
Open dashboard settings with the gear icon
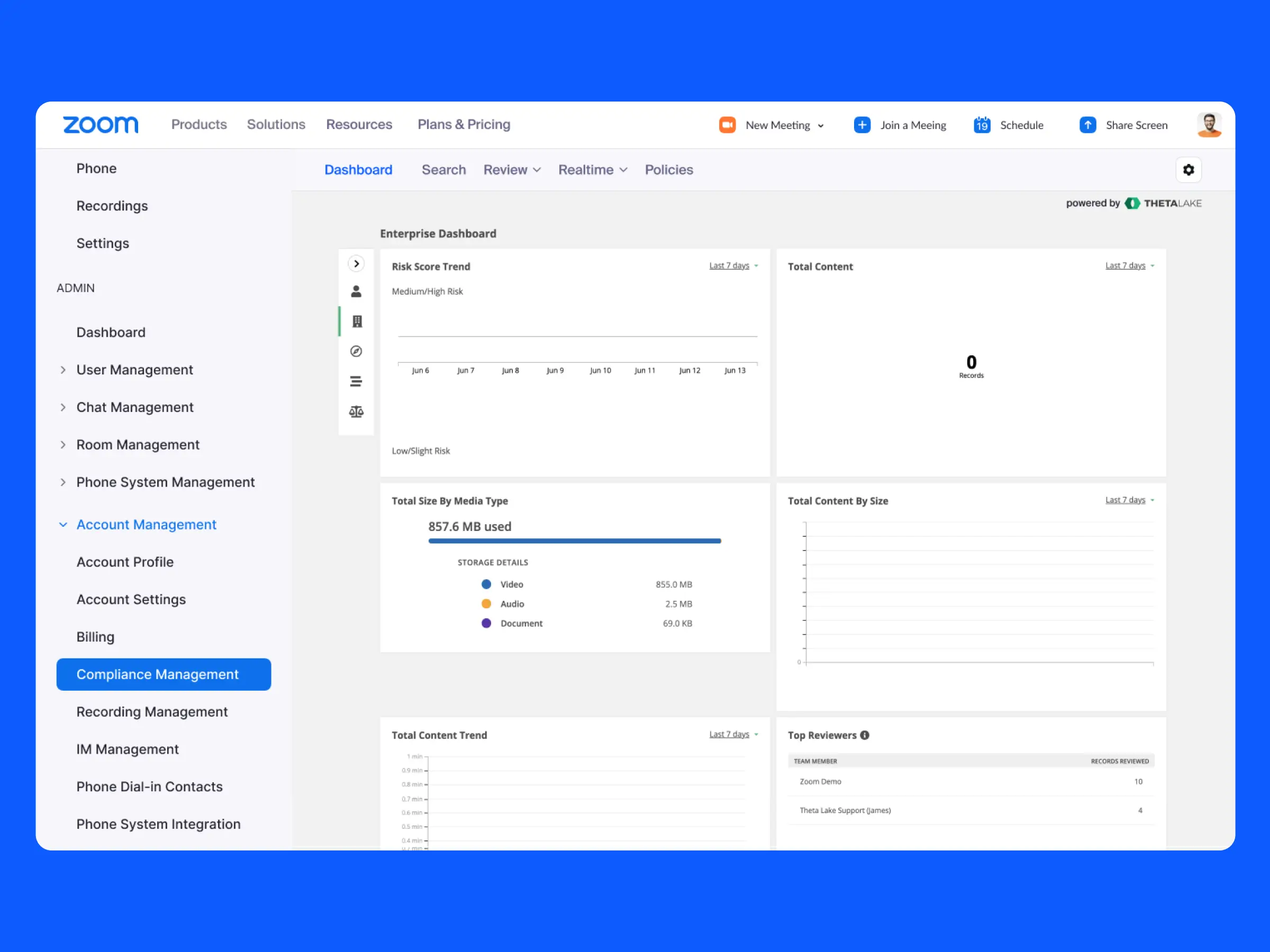[1189, 169]
